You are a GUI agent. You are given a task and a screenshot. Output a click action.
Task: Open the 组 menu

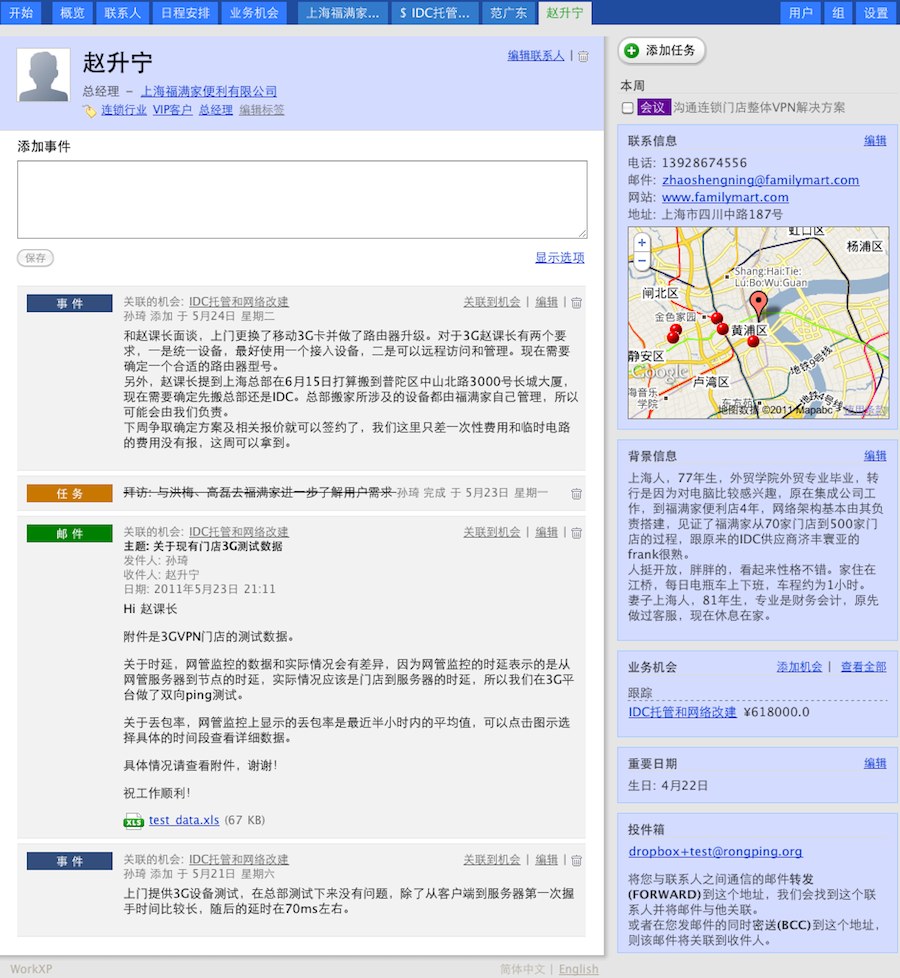[838, 12]
